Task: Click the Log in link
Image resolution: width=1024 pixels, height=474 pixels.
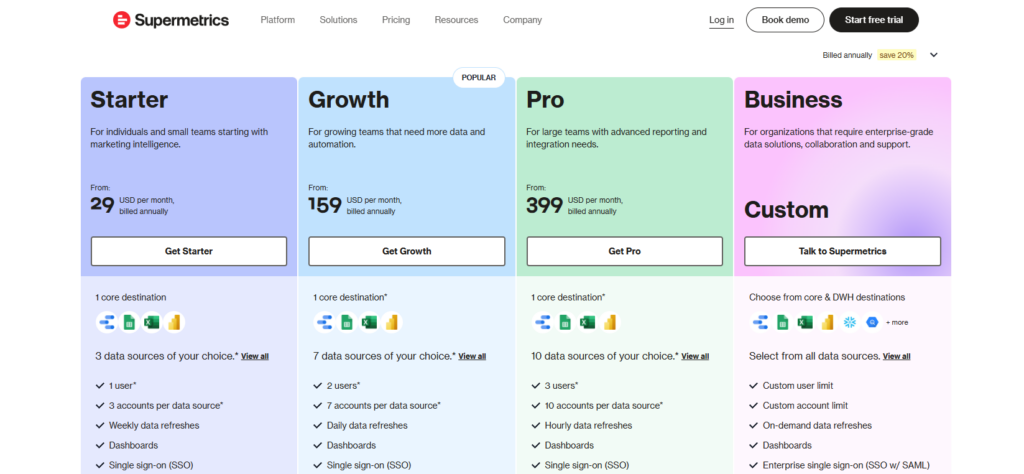Action: (721, 20)
